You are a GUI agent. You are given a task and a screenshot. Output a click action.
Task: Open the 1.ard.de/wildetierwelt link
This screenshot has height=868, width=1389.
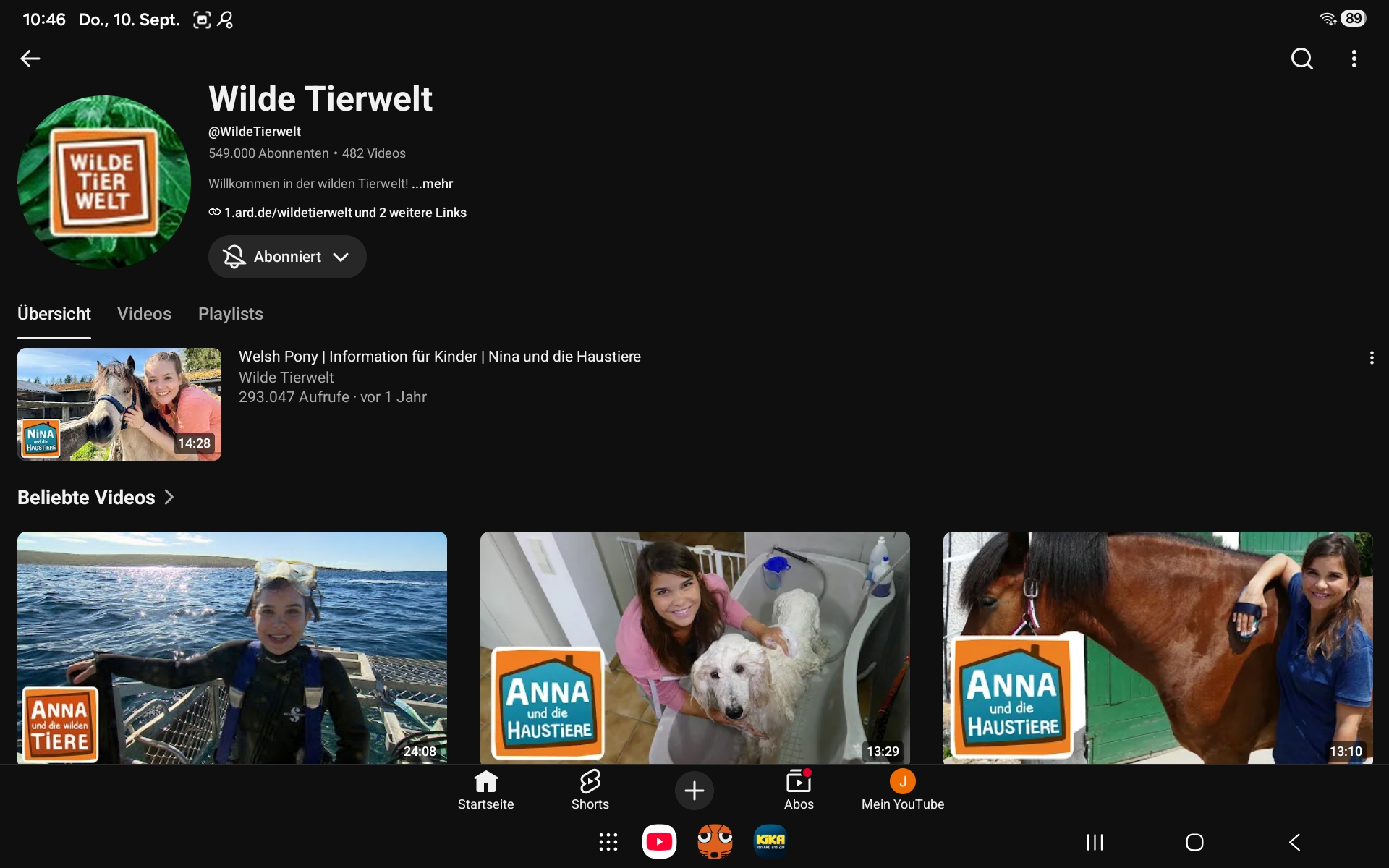(x=288, y=213)
